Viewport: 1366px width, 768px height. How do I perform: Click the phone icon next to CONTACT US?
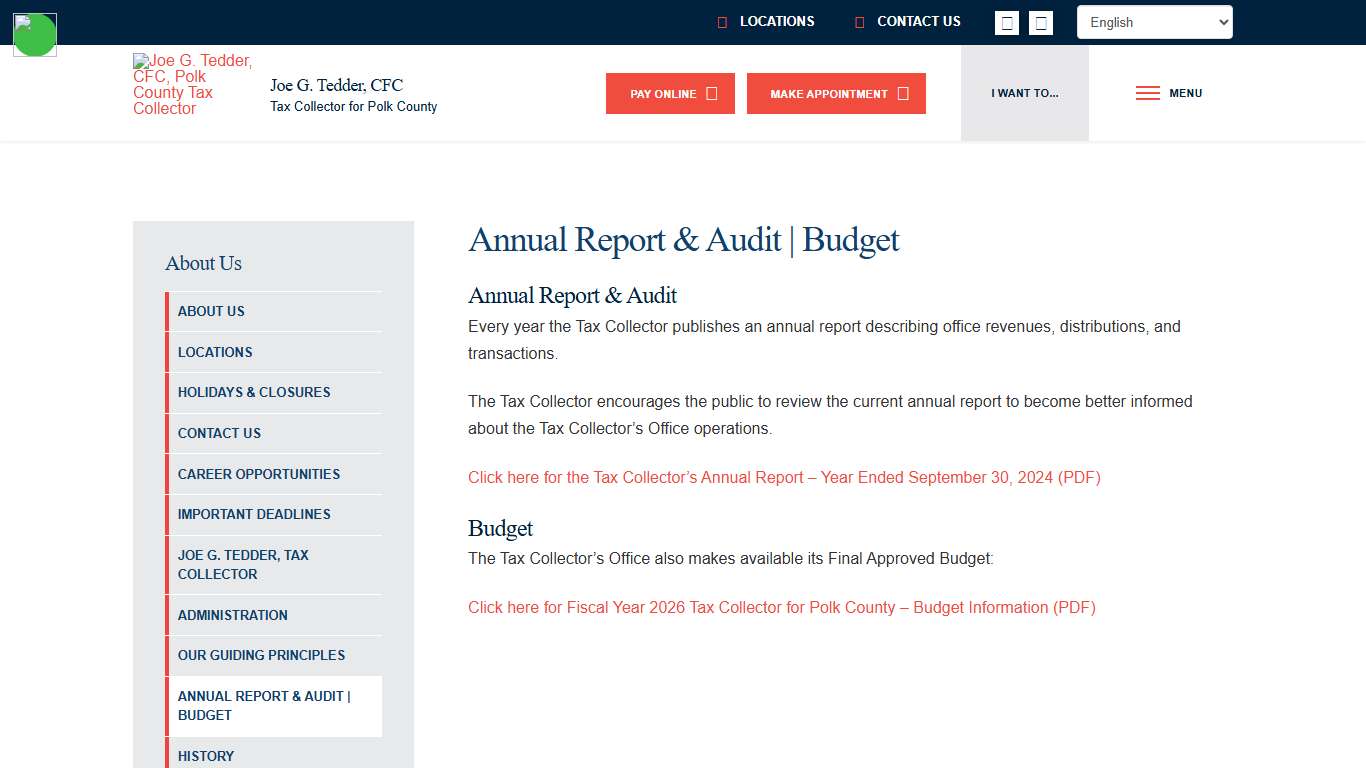[x=858, y=21]
